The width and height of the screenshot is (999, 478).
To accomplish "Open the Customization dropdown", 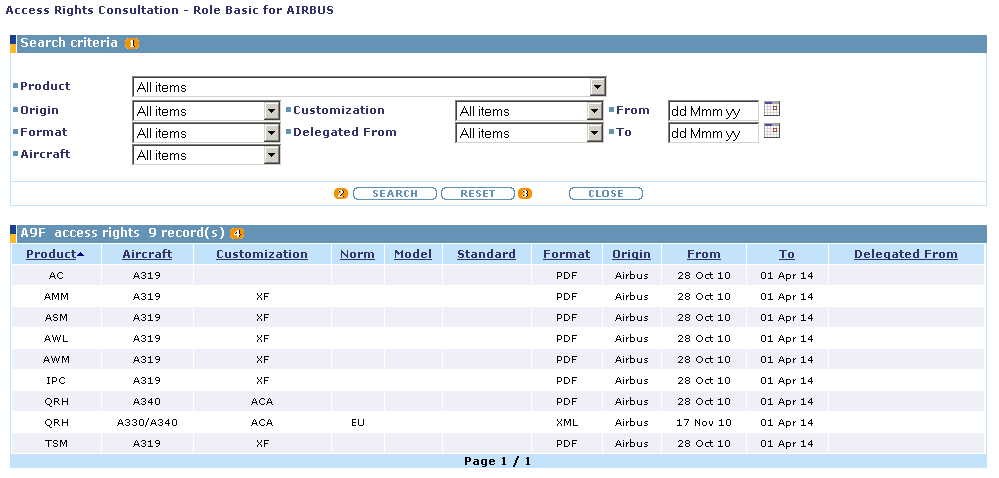I will (x=529, y=111).
